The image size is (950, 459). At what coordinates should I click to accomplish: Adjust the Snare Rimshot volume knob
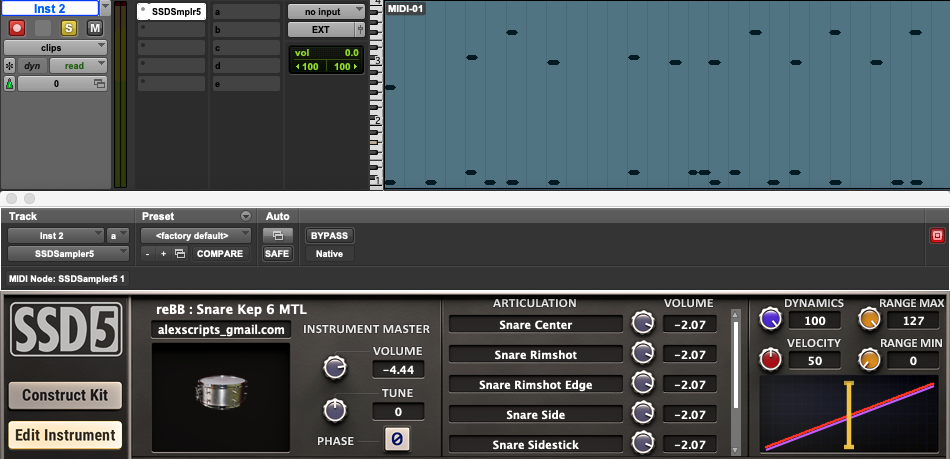(x=643, y=353)
